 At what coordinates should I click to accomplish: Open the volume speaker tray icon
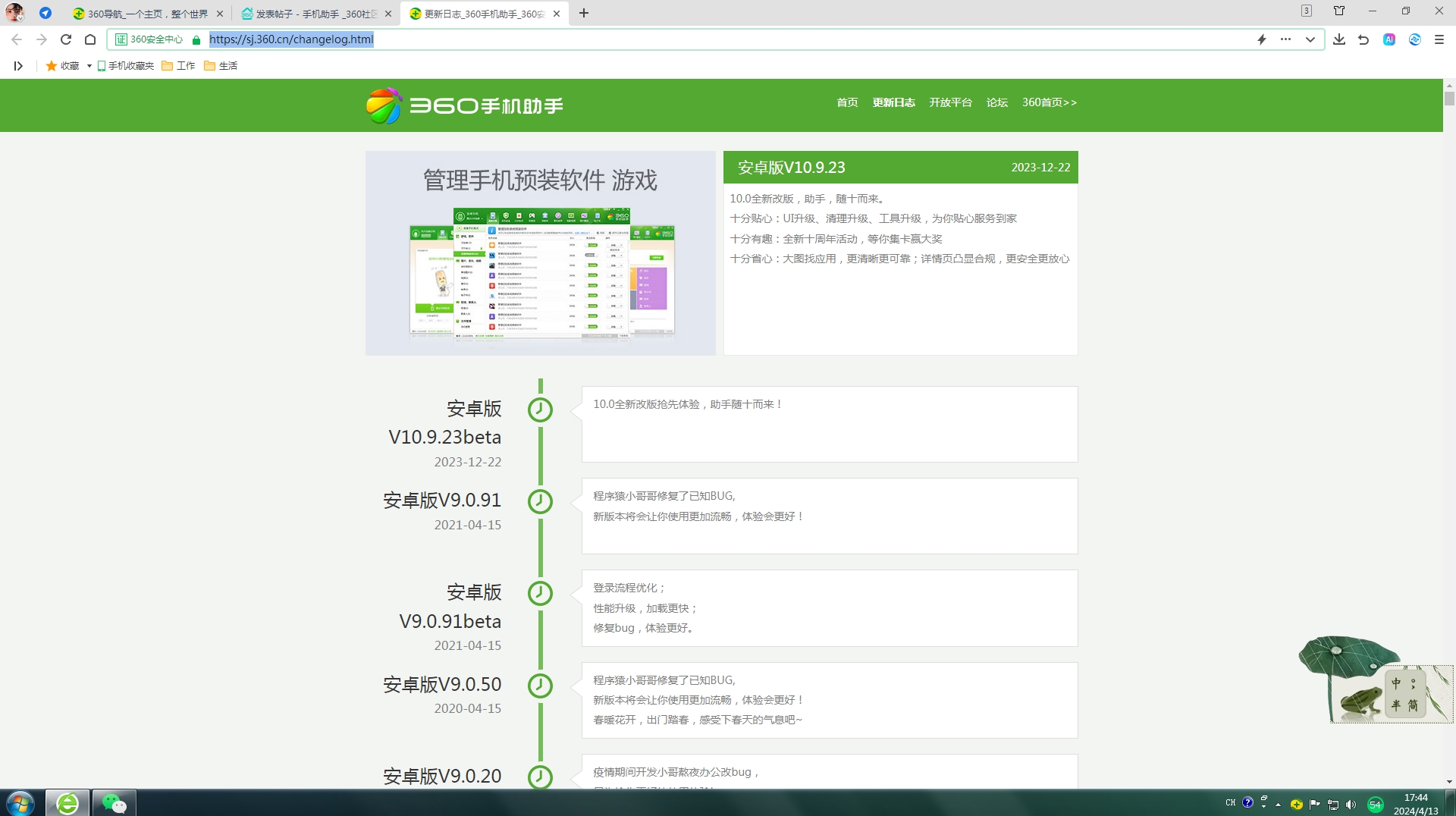(x=1351, y=805)
